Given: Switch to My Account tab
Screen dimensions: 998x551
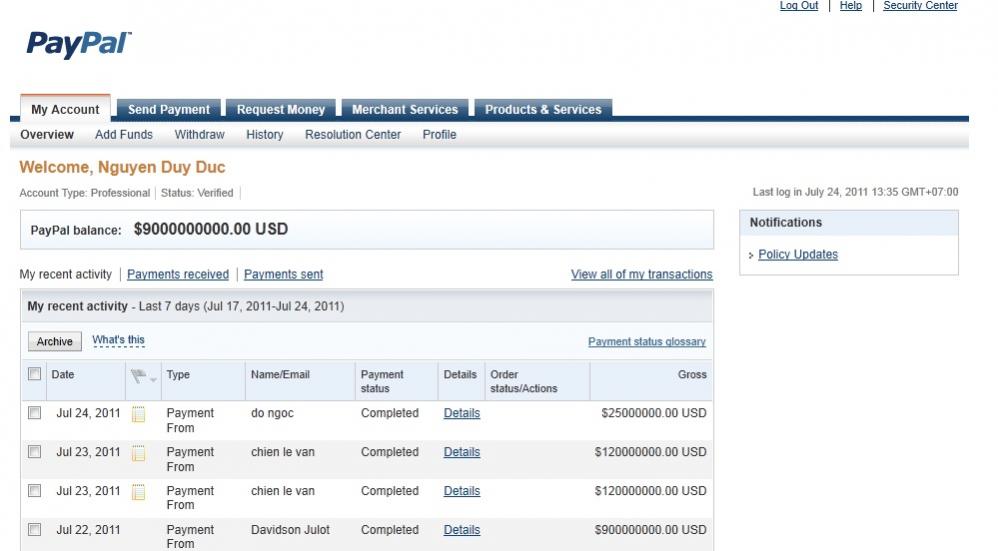Looking at the screenshot, I should (65, 109).
